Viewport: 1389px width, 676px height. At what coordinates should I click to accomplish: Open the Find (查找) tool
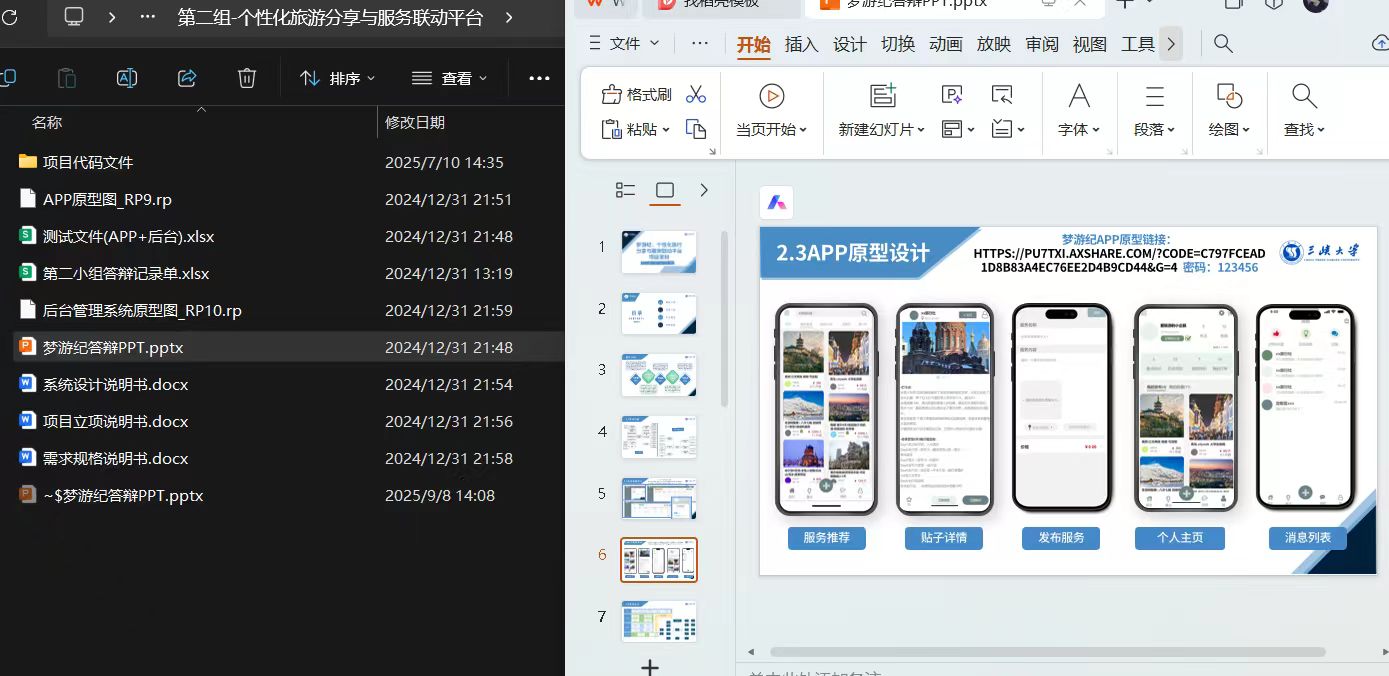1303,110
